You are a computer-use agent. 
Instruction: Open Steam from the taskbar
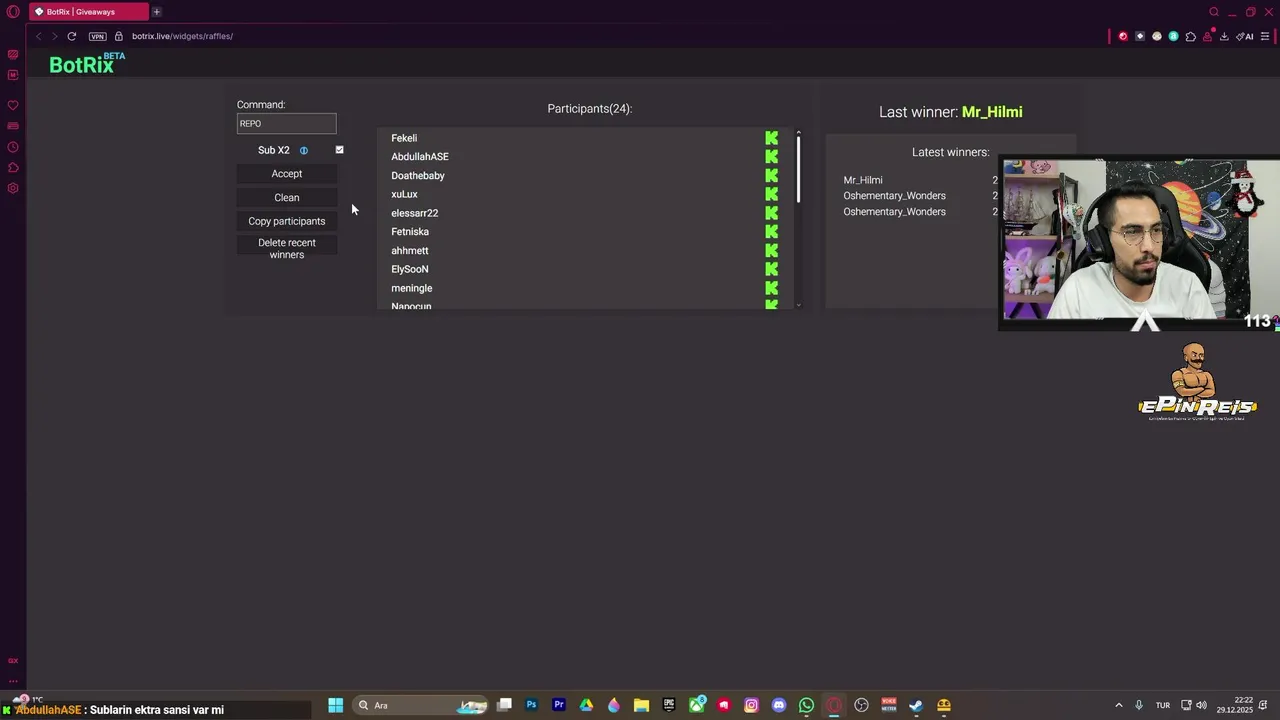(x=916, y=705)
